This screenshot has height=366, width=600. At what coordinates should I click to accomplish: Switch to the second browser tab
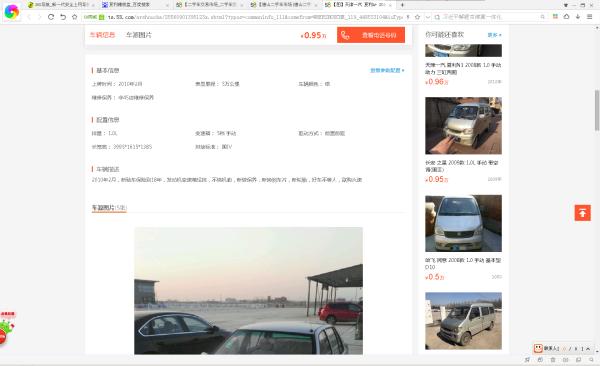134,5
